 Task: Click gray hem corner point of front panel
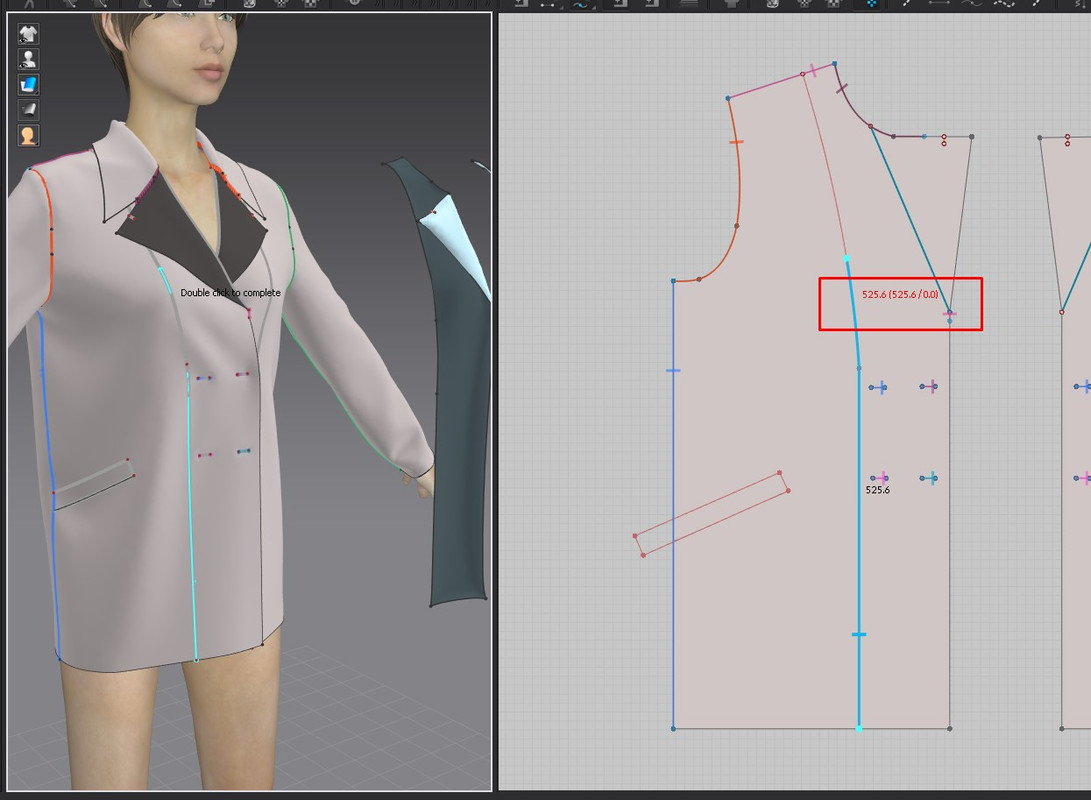pos(950,728)
